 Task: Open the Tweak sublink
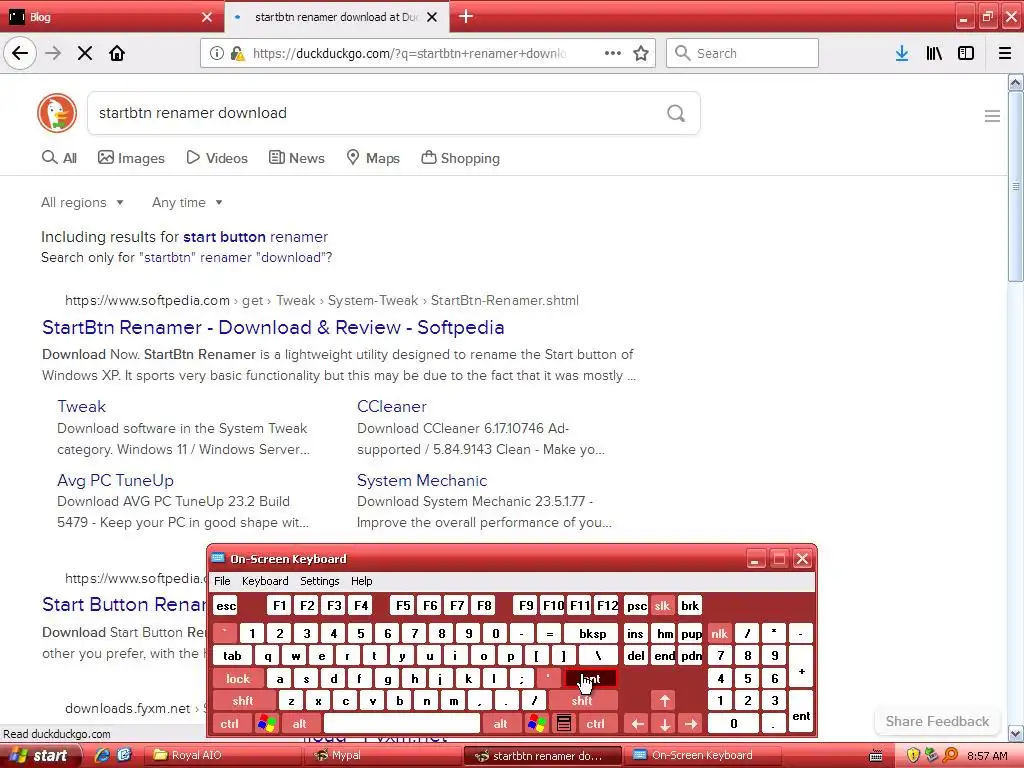(x=81, y=406)
